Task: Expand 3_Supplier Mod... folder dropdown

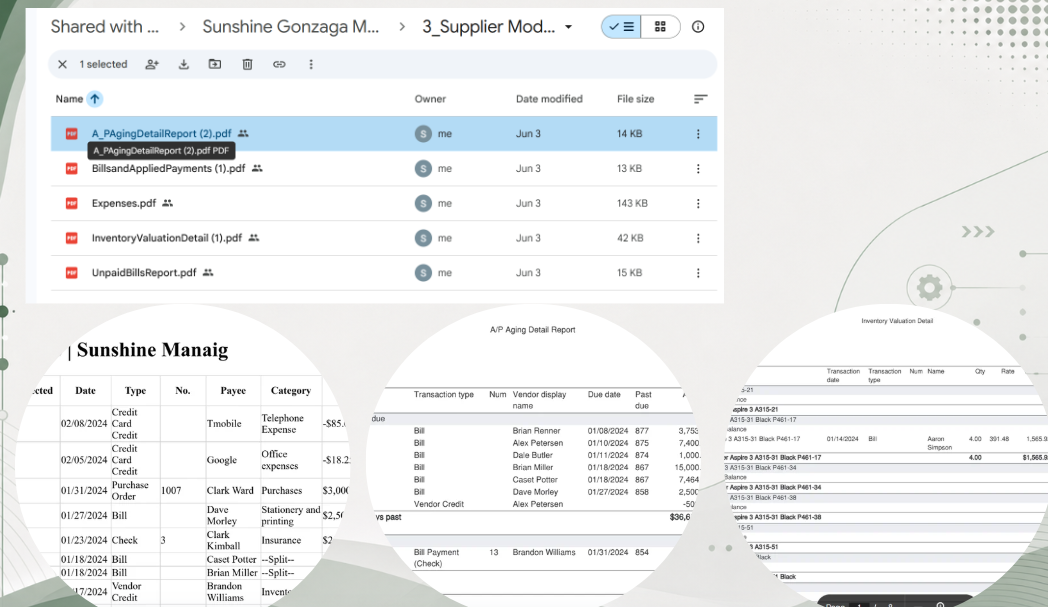Action: click(568, 27)
